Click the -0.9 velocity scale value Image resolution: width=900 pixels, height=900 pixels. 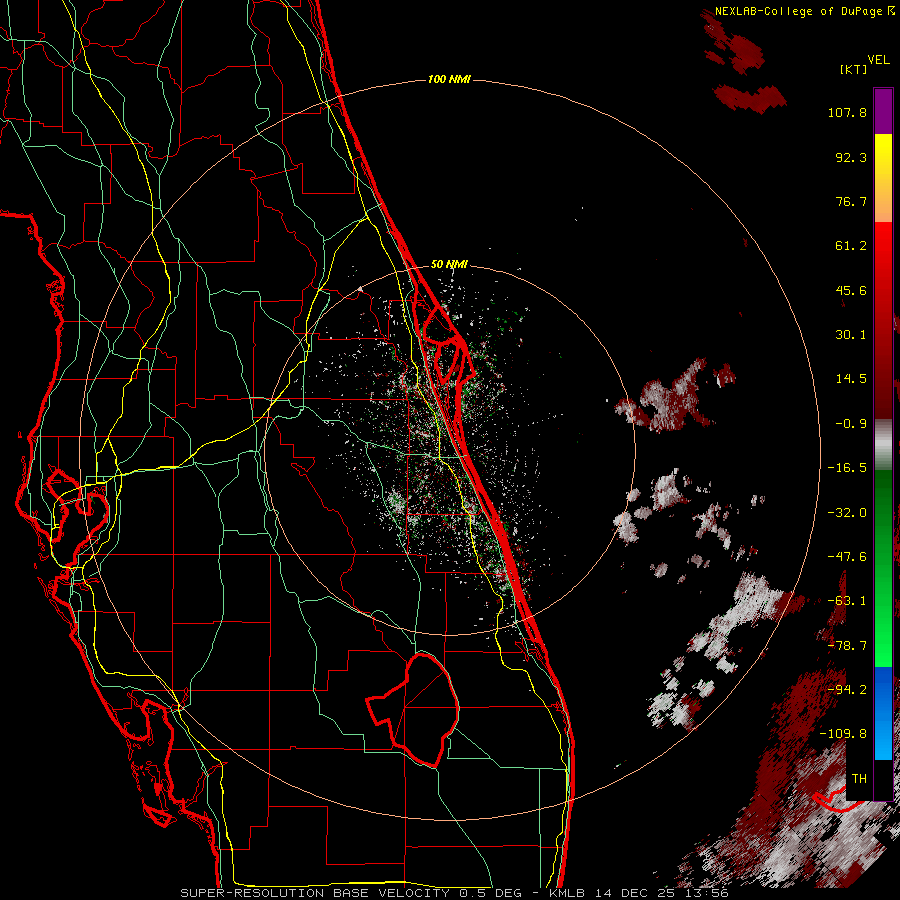[851, 424]
